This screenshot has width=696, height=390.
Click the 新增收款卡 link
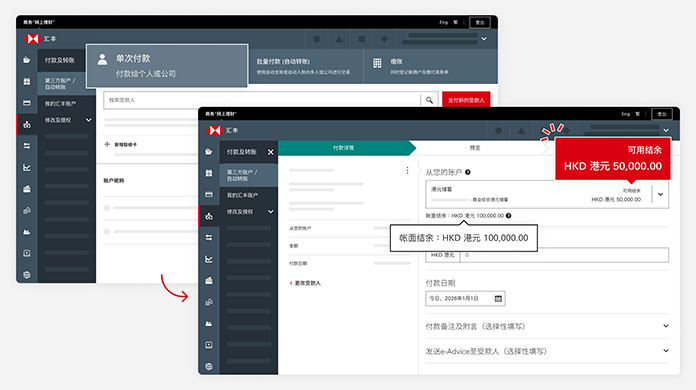point(126,145)
